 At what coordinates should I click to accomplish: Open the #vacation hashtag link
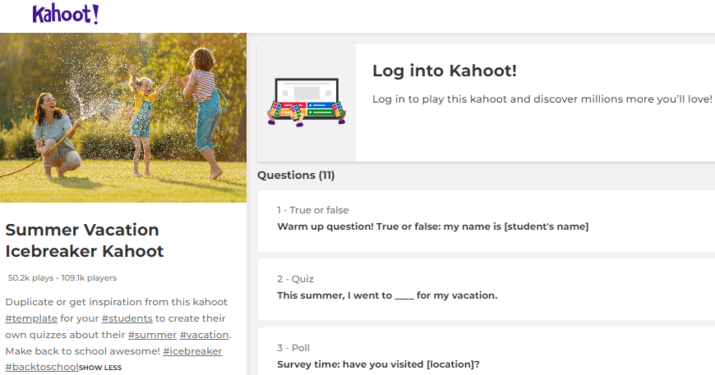tap(204, 335)
